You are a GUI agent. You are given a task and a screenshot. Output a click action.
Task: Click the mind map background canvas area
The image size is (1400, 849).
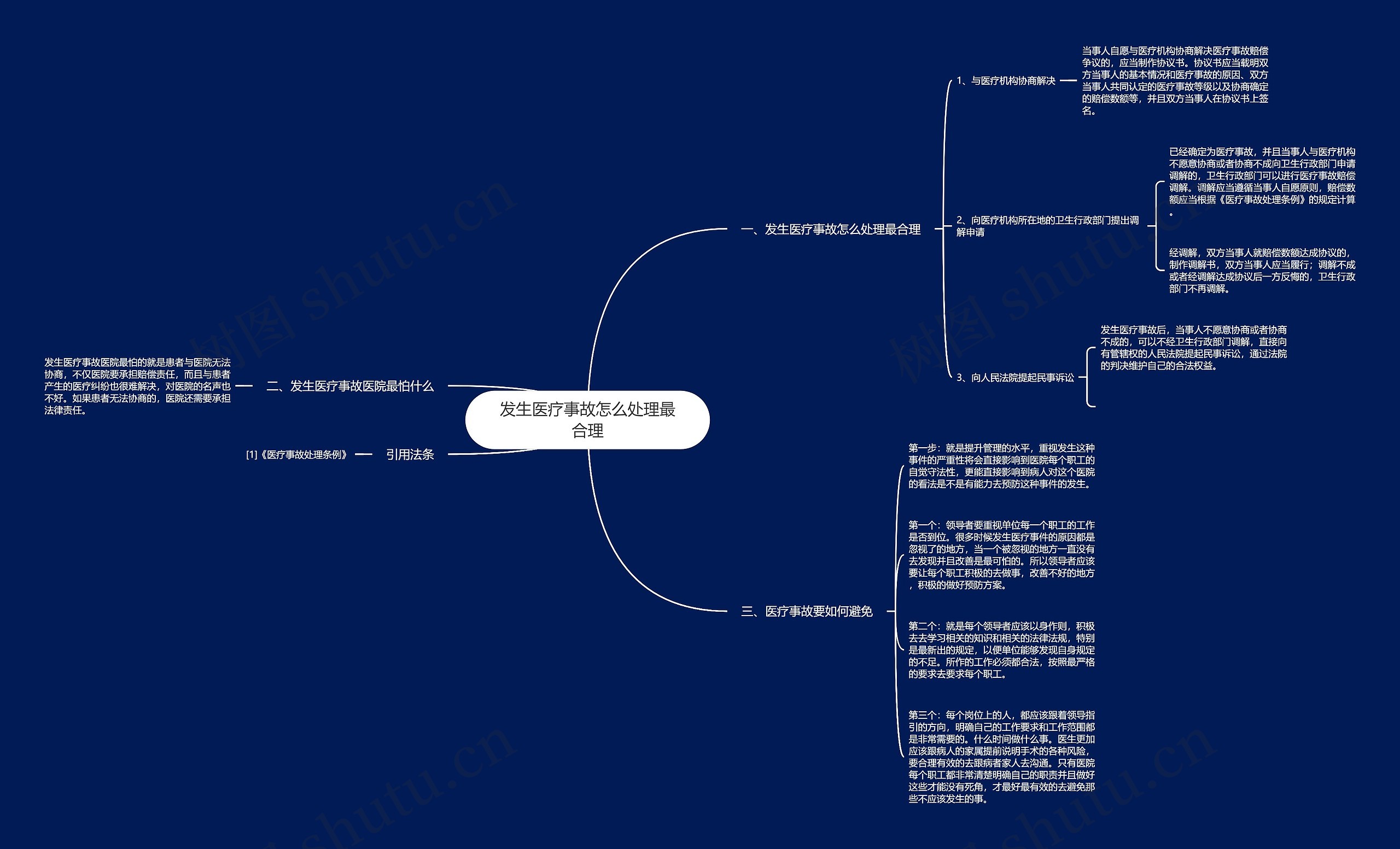click(x=200, y=150)
